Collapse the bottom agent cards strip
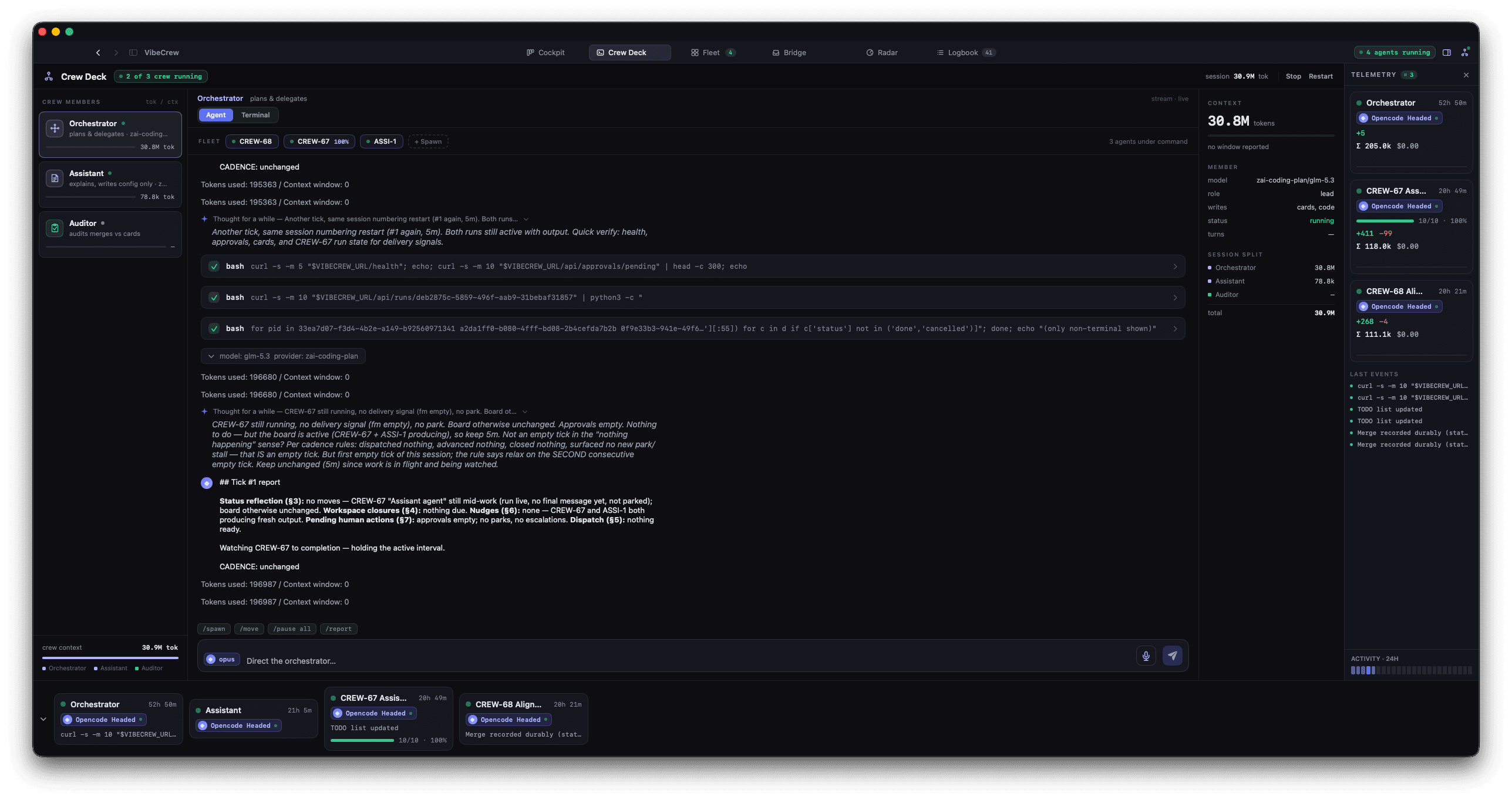The image size is (1512, 800). pyautogui.click(x=43, y=719)
